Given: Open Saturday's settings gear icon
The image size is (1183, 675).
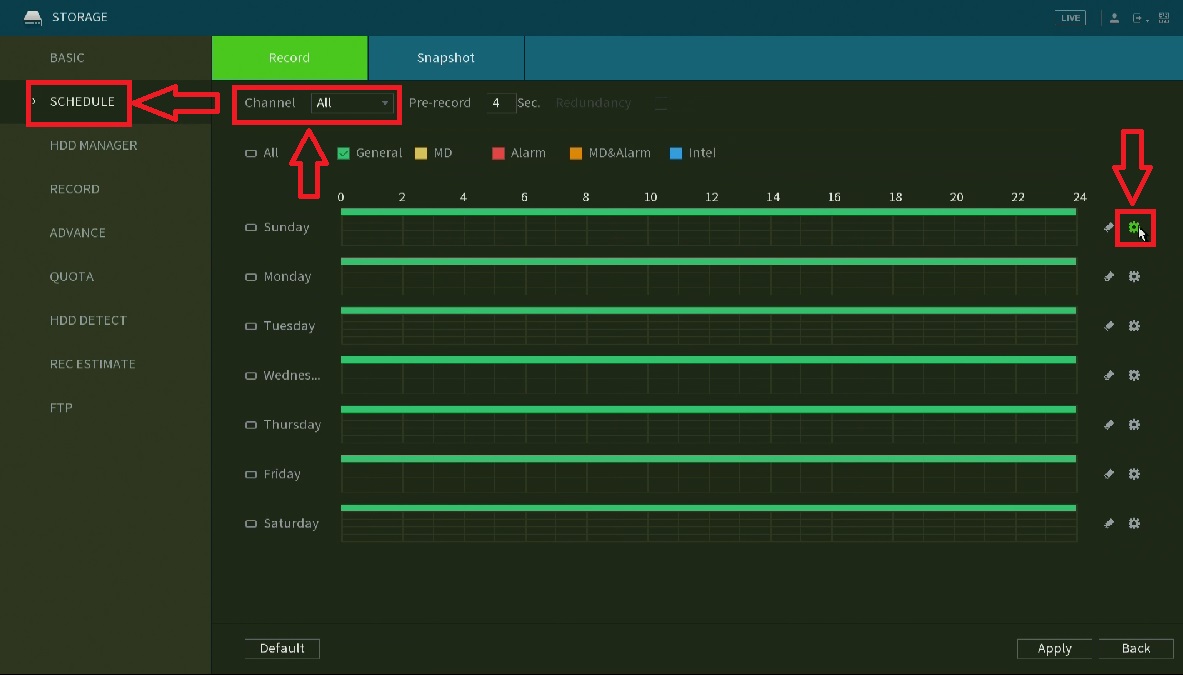Looking at the screenshot, I should pos(1134,523).
